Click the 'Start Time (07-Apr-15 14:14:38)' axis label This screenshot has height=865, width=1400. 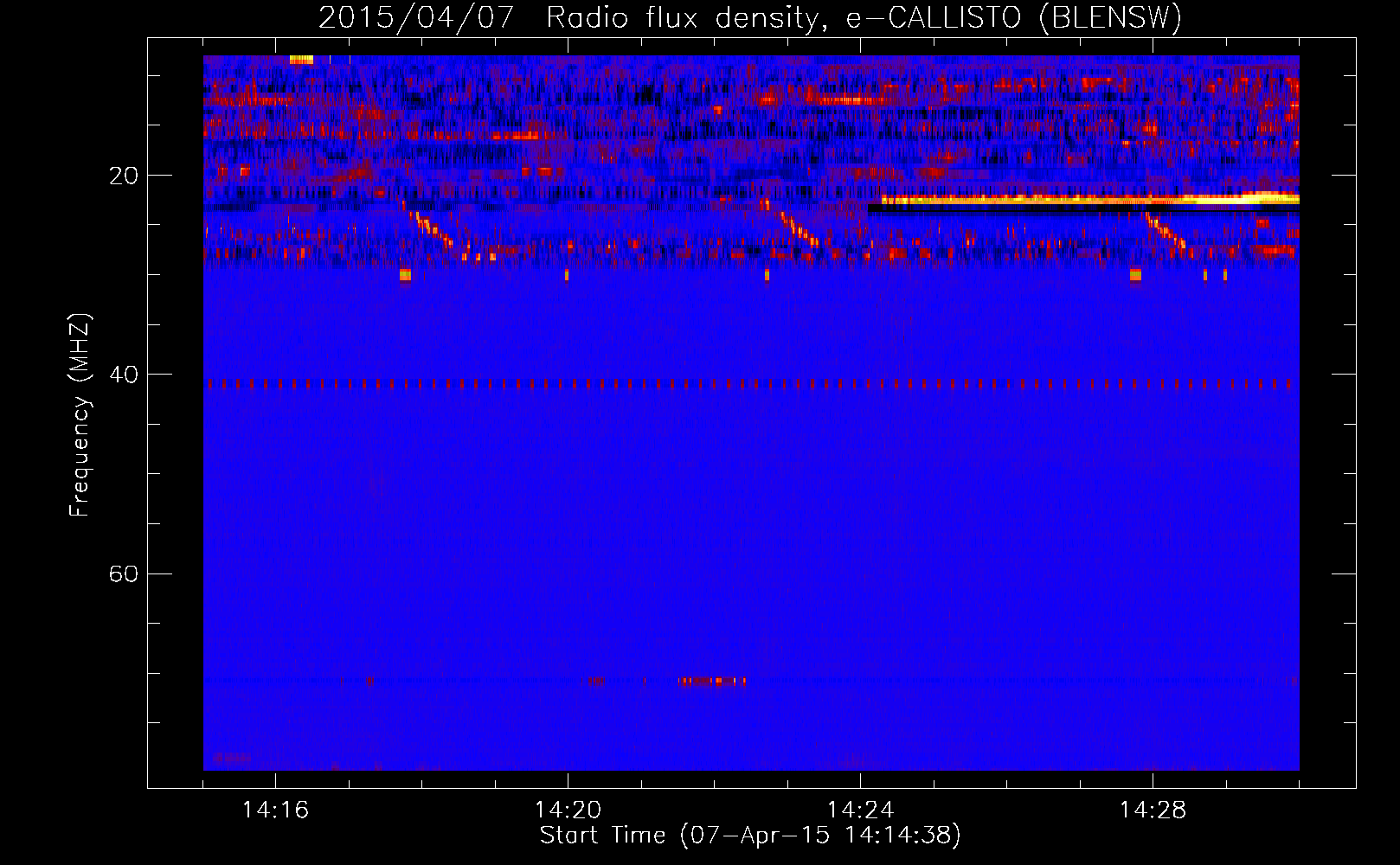click(x=750, y=836)
